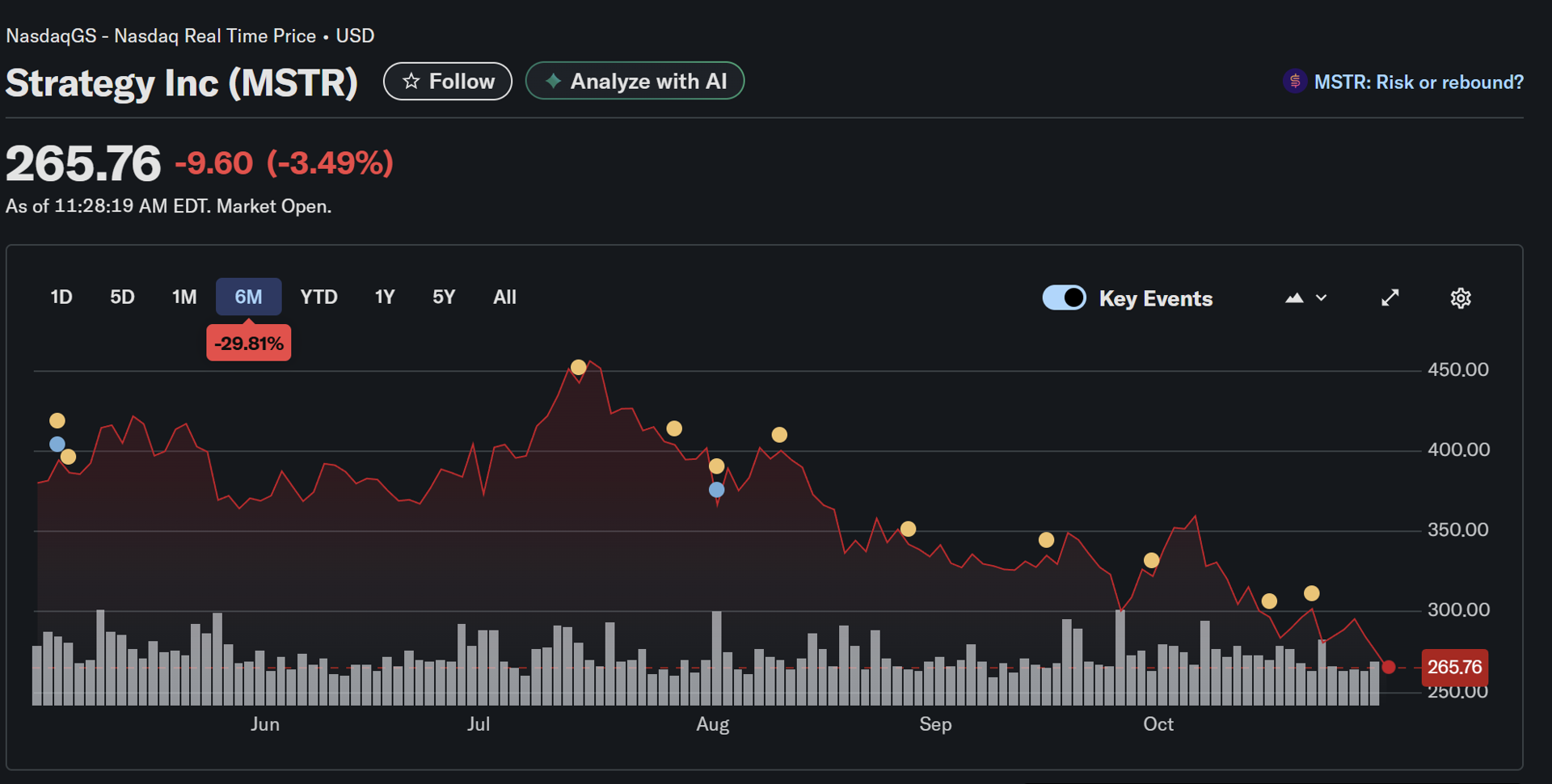Select the 5Y chart range
This screenshot has width=1552, height=784.
pos(444,297)
